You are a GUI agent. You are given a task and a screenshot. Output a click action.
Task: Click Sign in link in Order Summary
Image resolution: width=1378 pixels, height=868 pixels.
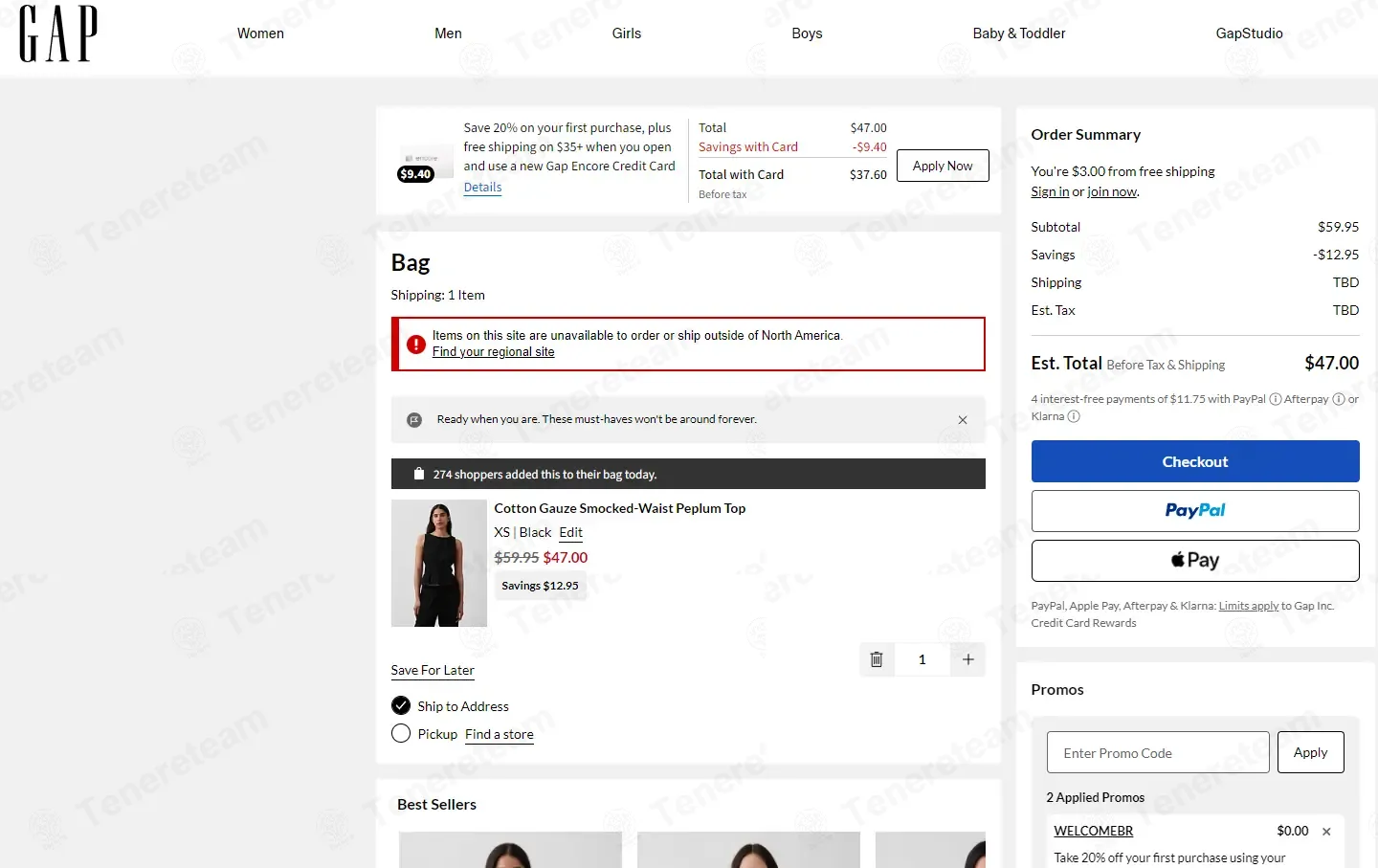click(1050, 192)
